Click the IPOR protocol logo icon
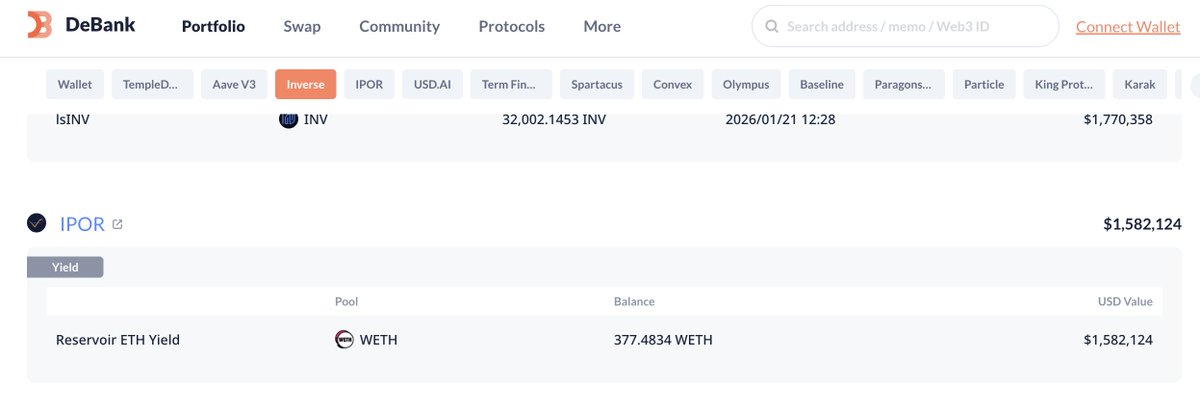This screenshot has height=411, width=1200. pos(37,223)
